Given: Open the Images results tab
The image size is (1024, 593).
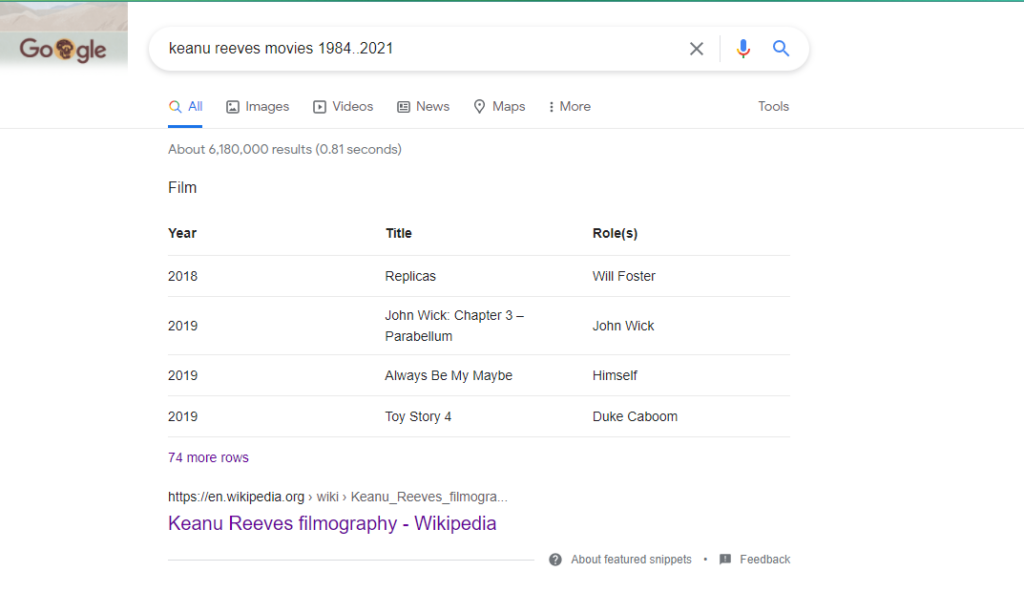Looking at the screenshot, I should 257,107.
